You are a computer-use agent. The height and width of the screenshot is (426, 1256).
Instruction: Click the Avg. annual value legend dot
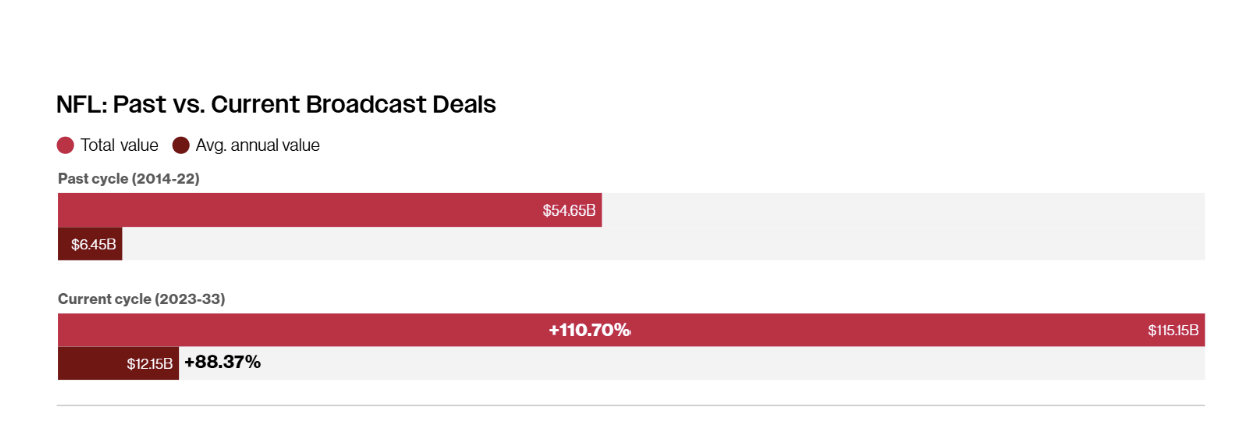pos(181,146)
